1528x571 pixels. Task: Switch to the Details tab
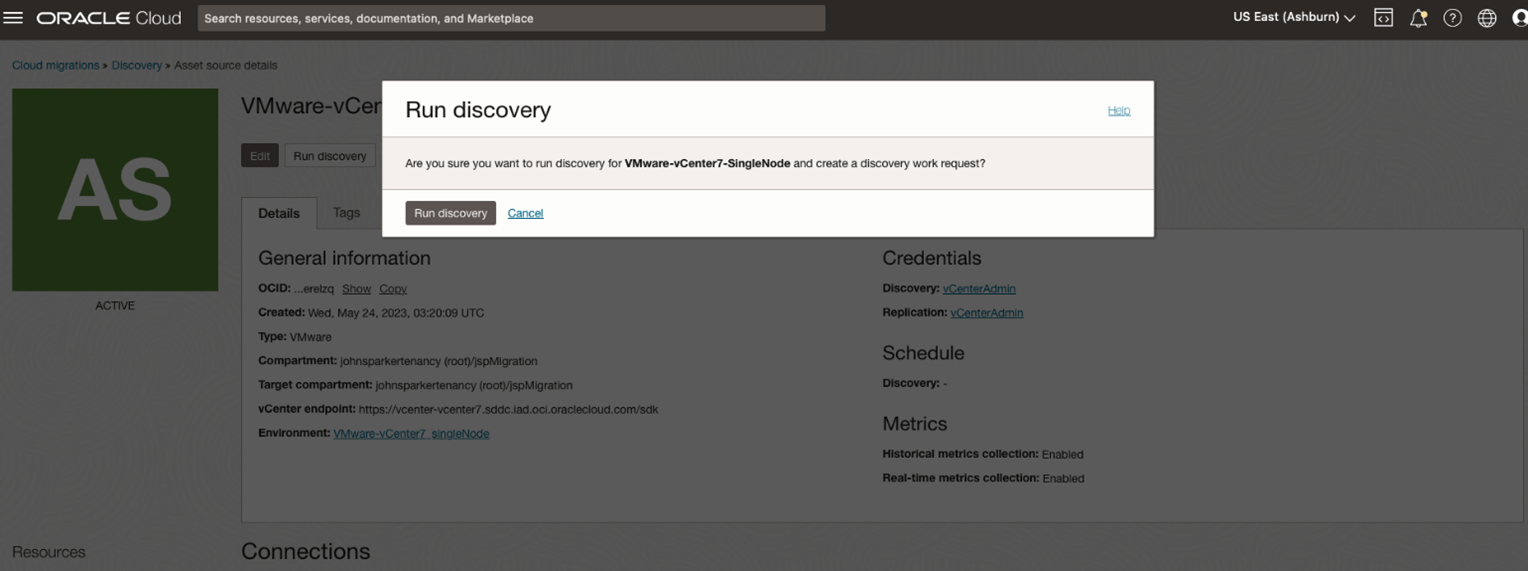point(279,213)
